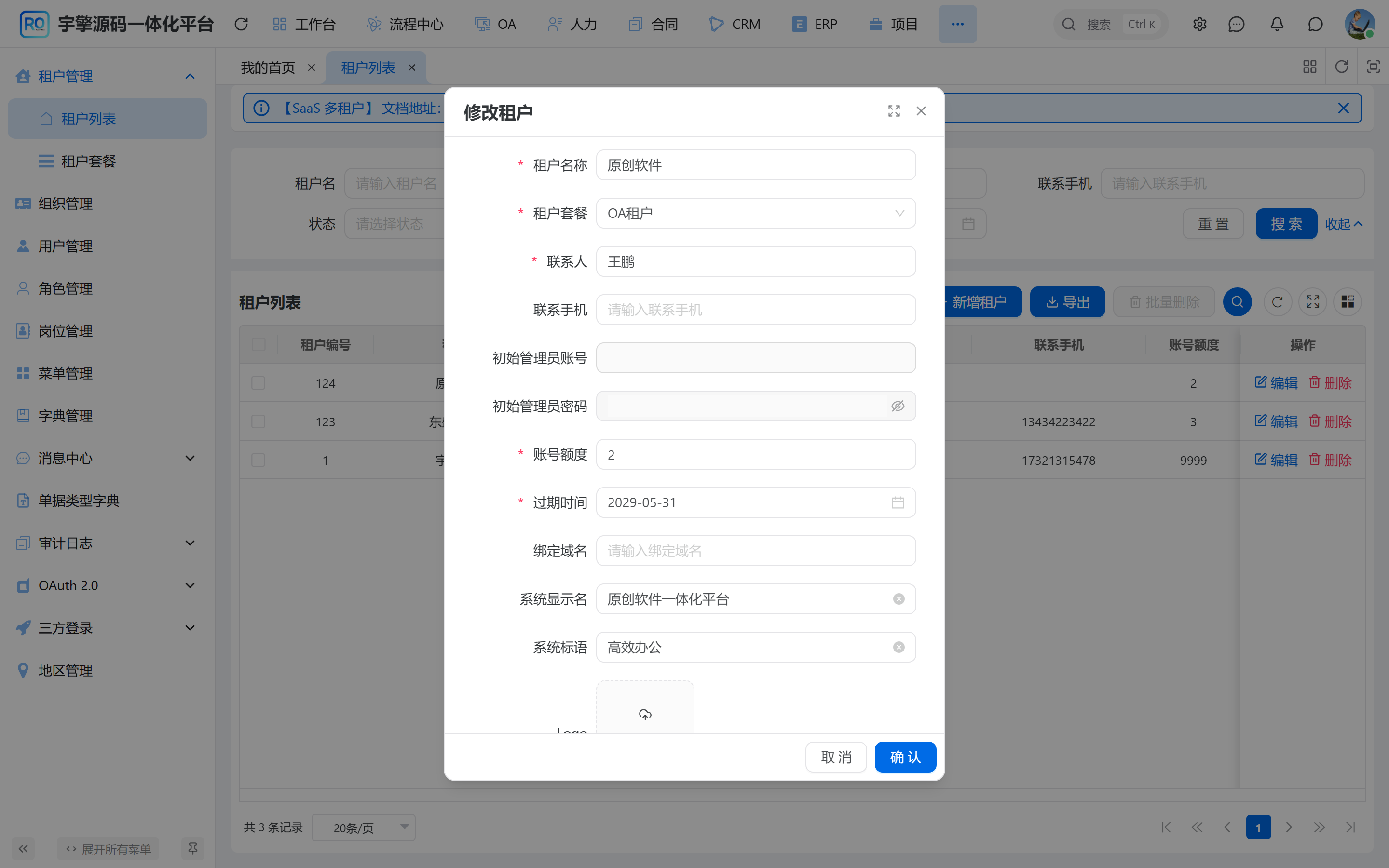1389x868 pixels.
Task: Check the row for tenant 124
Action: tap(259, 383)
